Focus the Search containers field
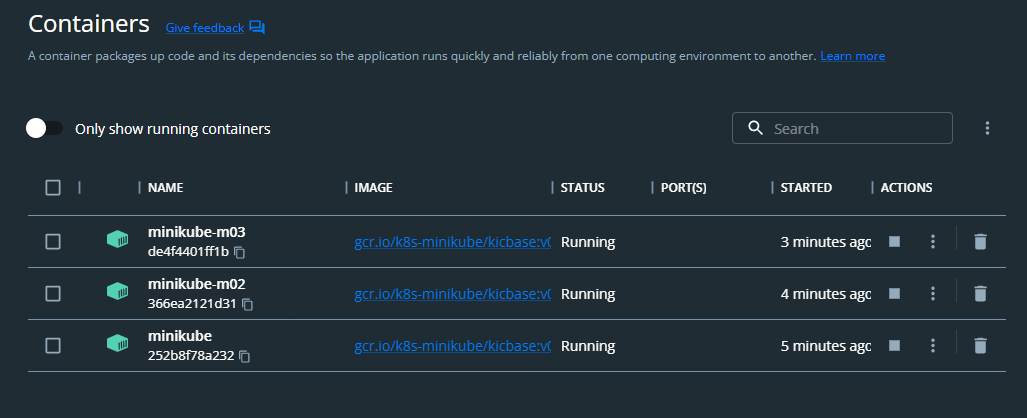Image resolution: width=1027 pixels, height=418 pixels. 842,128
